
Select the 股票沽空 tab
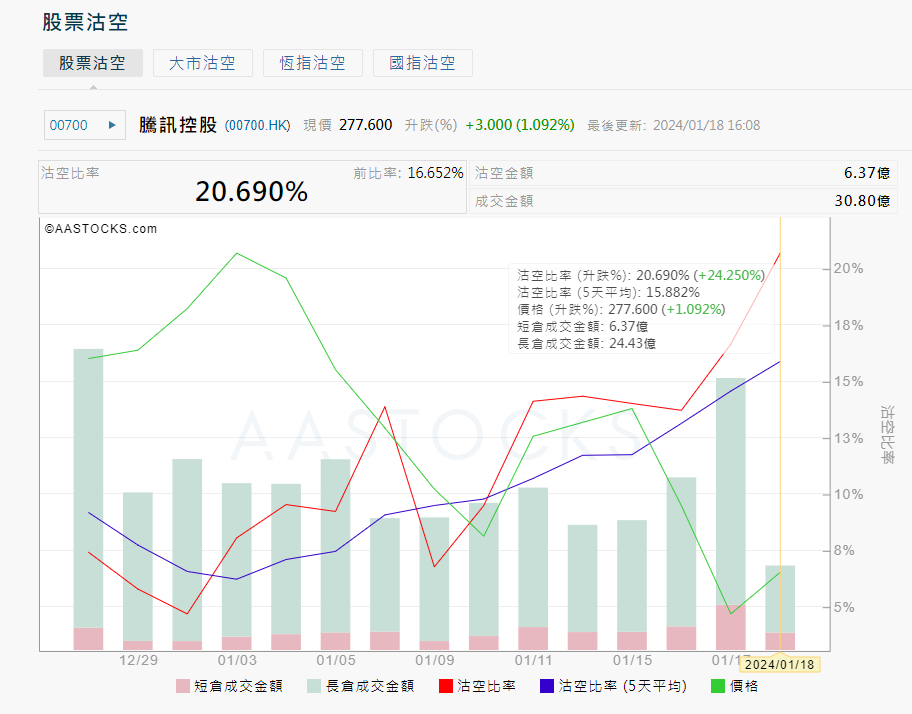point(93,63)
